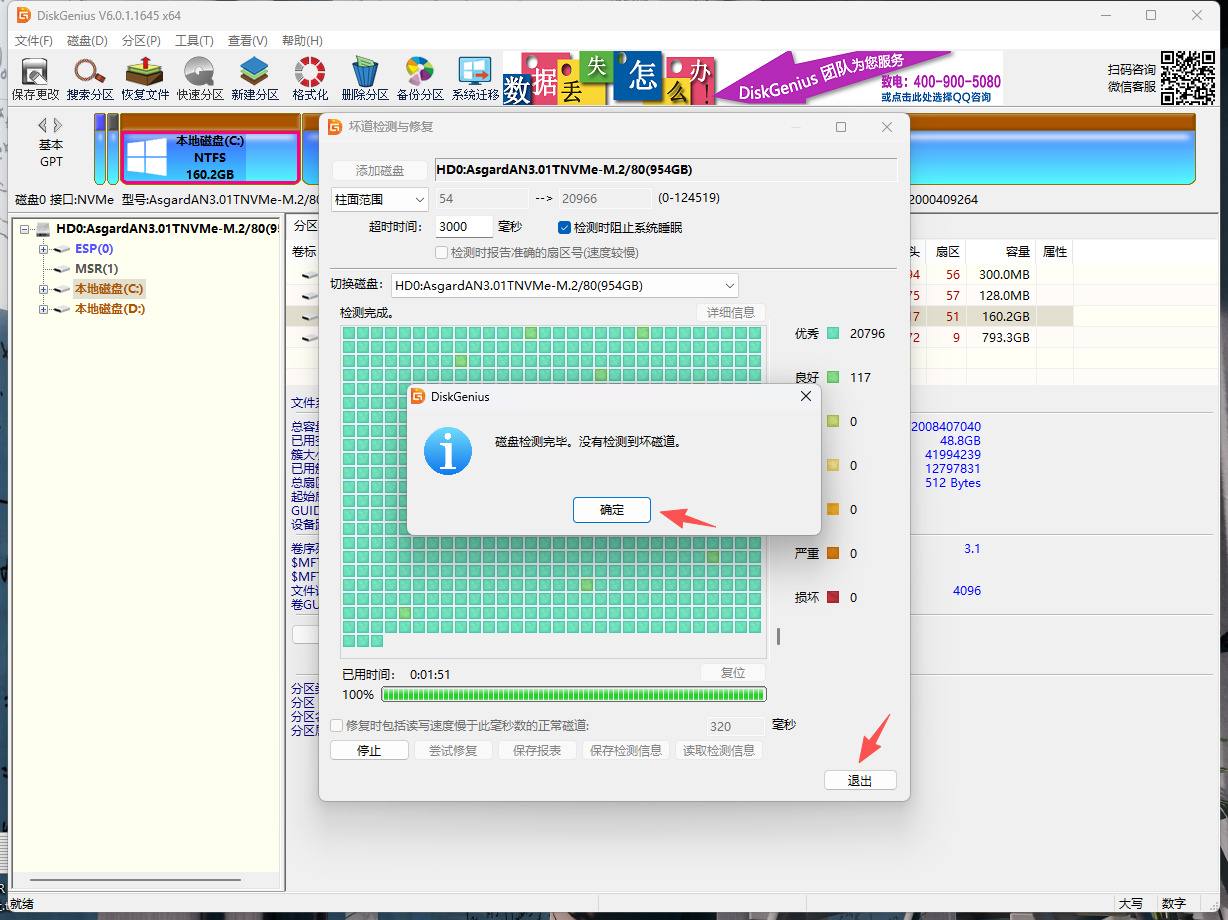This screenshot has height=920, width=1228.
Task: Select local disk C: partition block
Action: point(210,158)
